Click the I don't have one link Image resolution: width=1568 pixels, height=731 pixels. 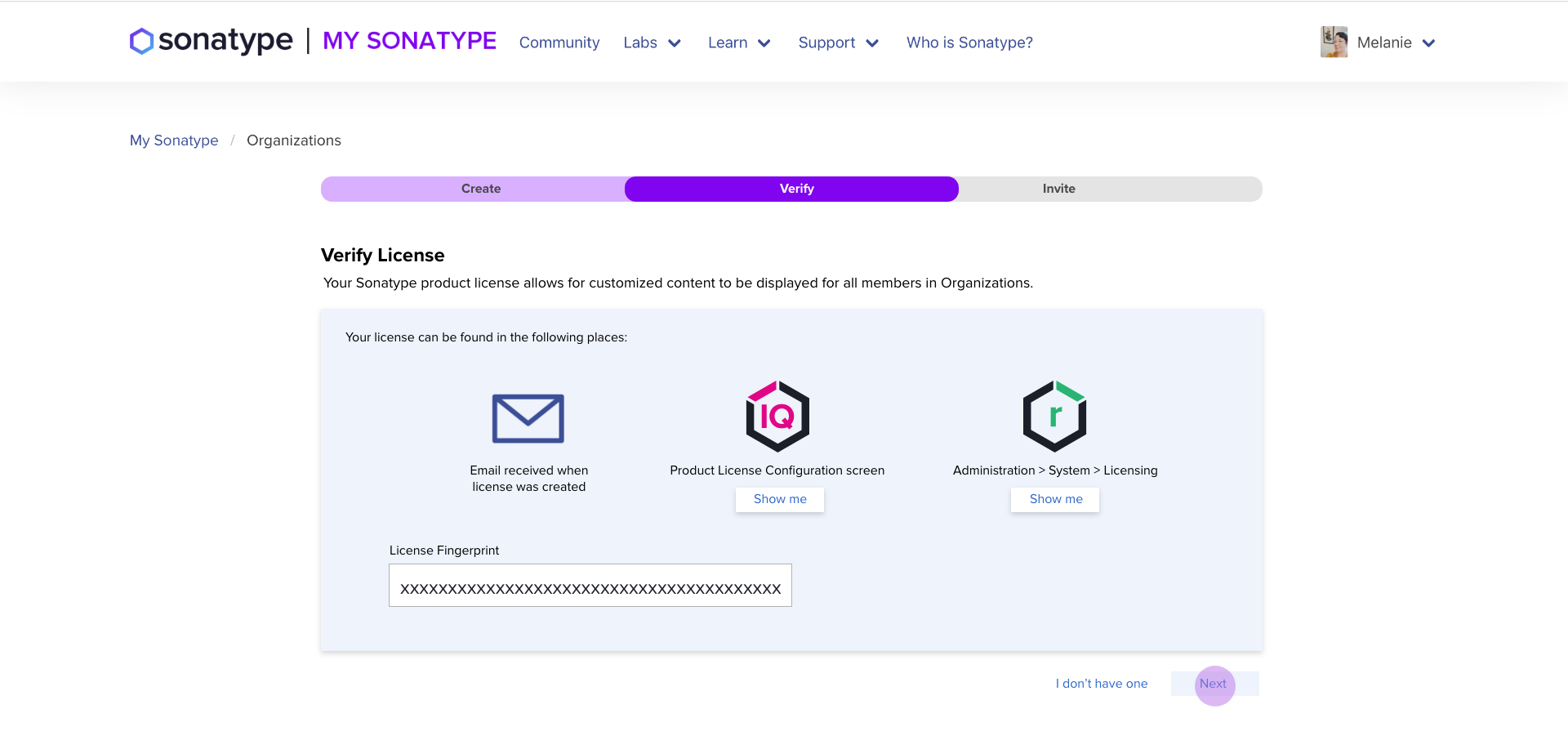(1102, 684)
